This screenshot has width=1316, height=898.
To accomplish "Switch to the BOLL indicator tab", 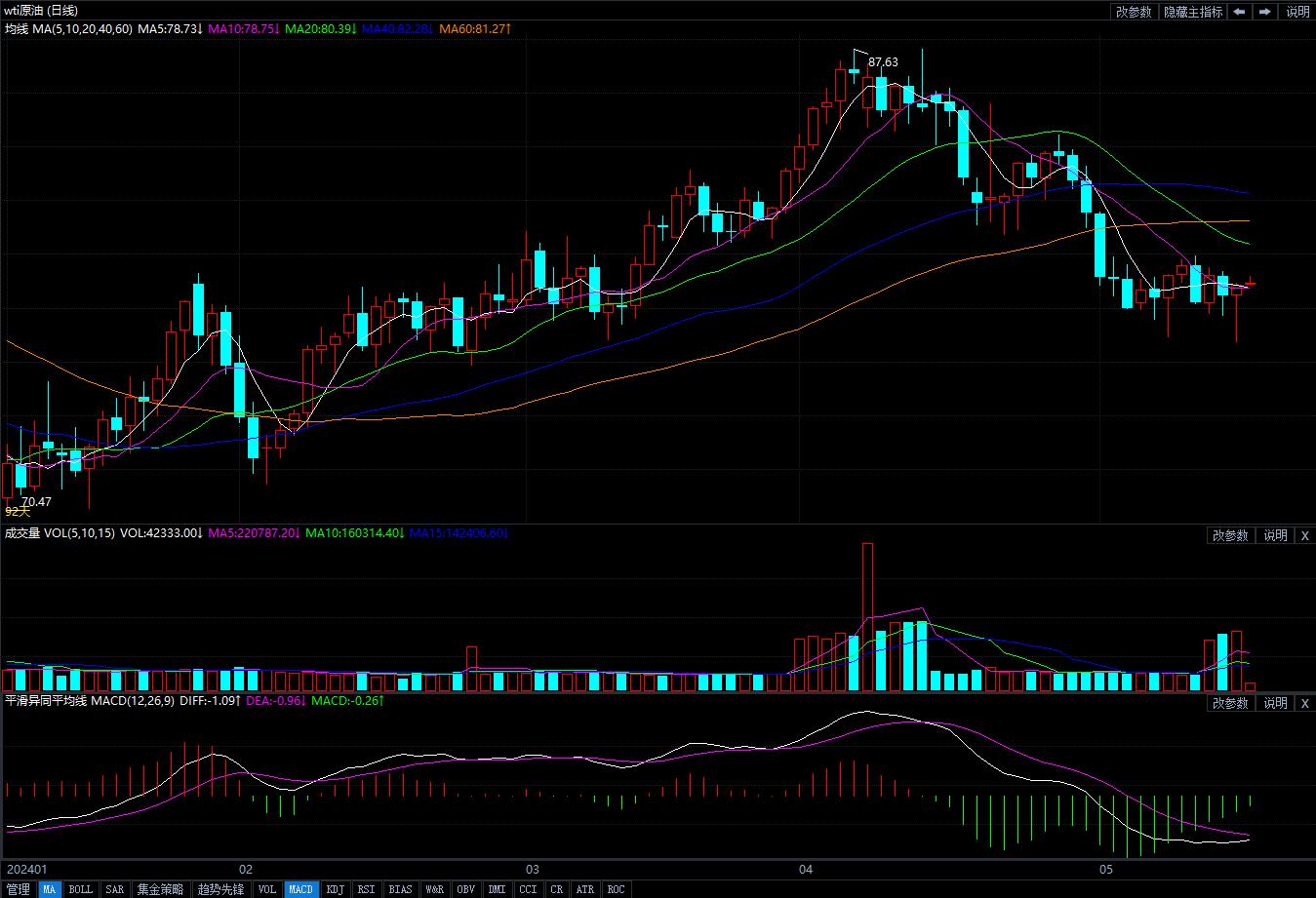I will [x=81, y=889].
